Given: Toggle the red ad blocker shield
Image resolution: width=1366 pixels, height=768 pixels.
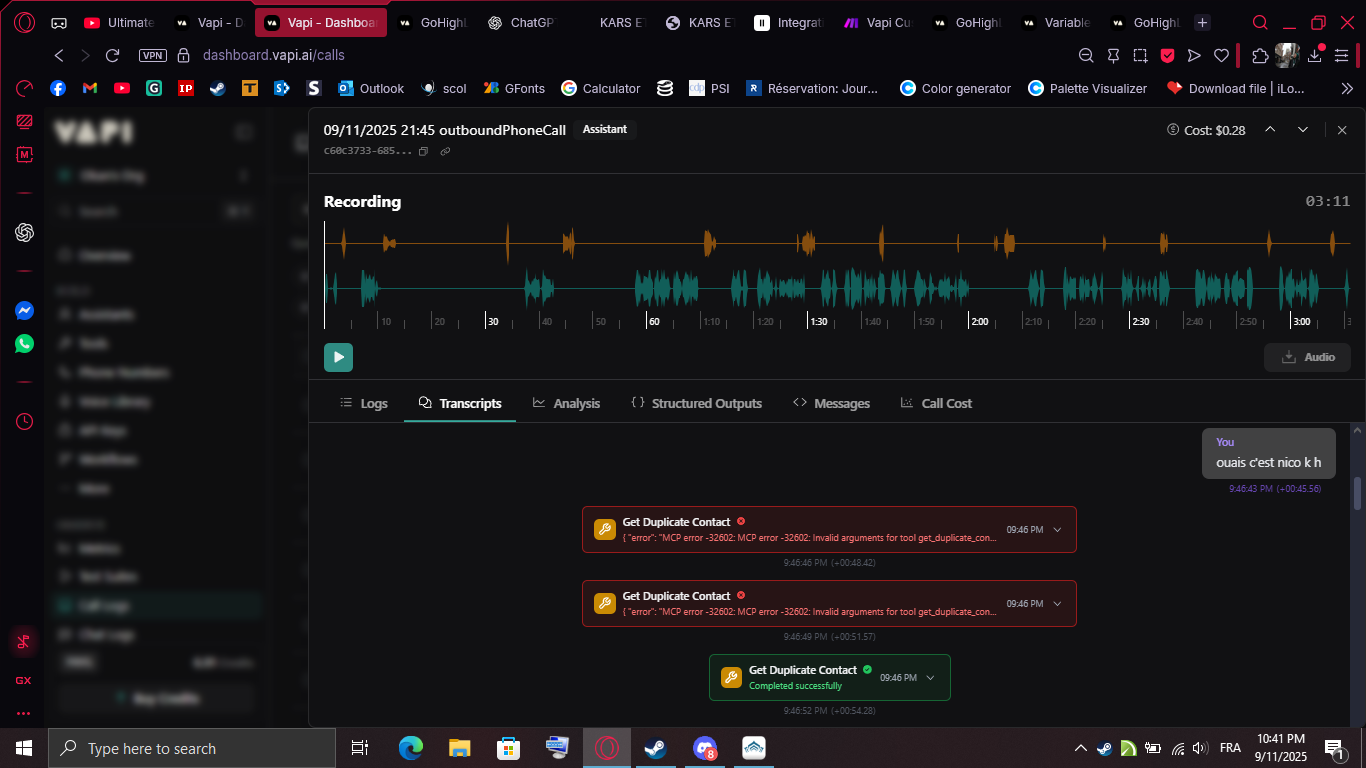Looking at the screenshot, I should [x=1167, y=56].
